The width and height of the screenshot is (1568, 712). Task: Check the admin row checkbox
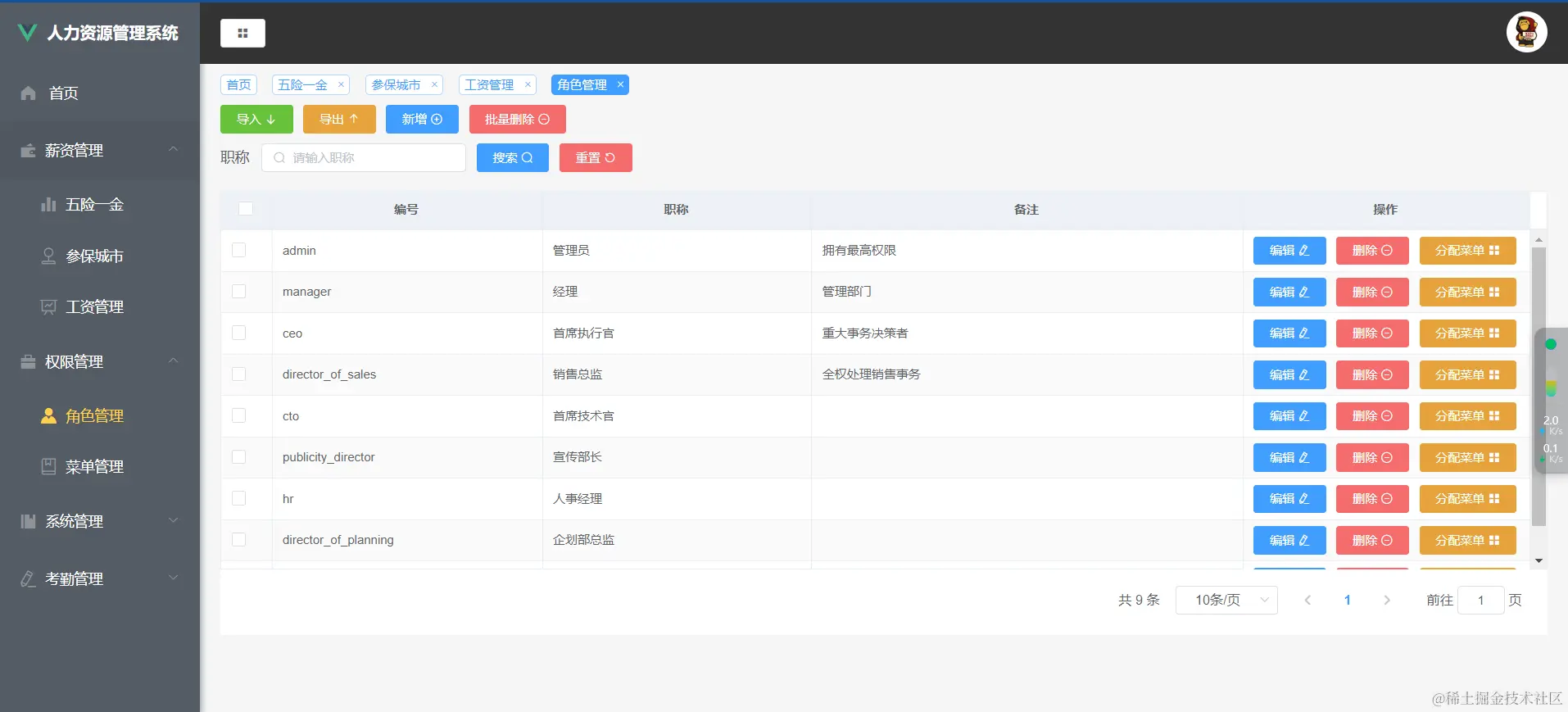pyautogui.click(x=239, y=250)
